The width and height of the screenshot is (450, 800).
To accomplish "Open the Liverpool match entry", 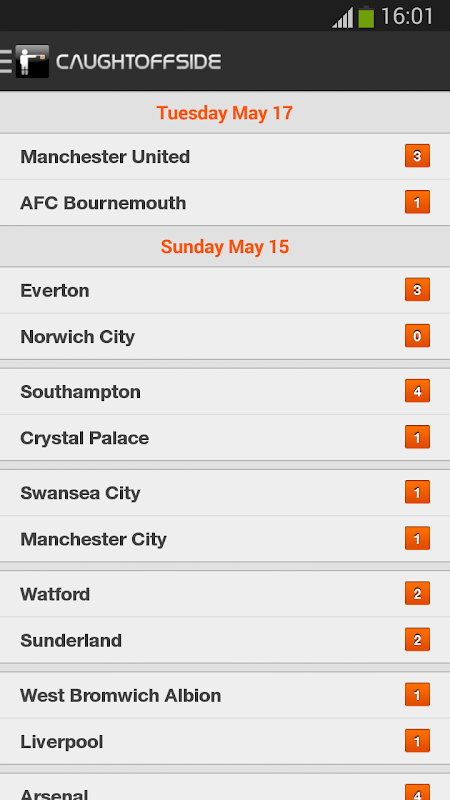I will pos(225,742).
